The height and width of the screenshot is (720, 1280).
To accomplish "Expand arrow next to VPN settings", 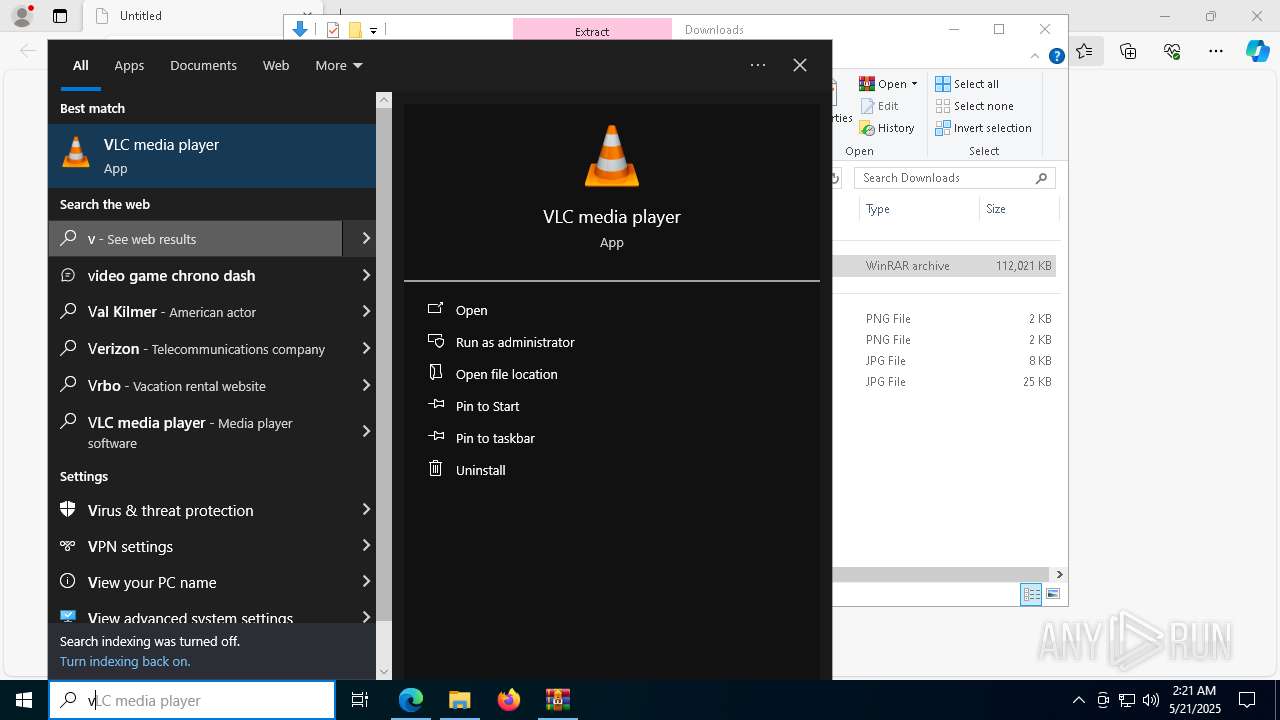I will (x=366, y=545).
